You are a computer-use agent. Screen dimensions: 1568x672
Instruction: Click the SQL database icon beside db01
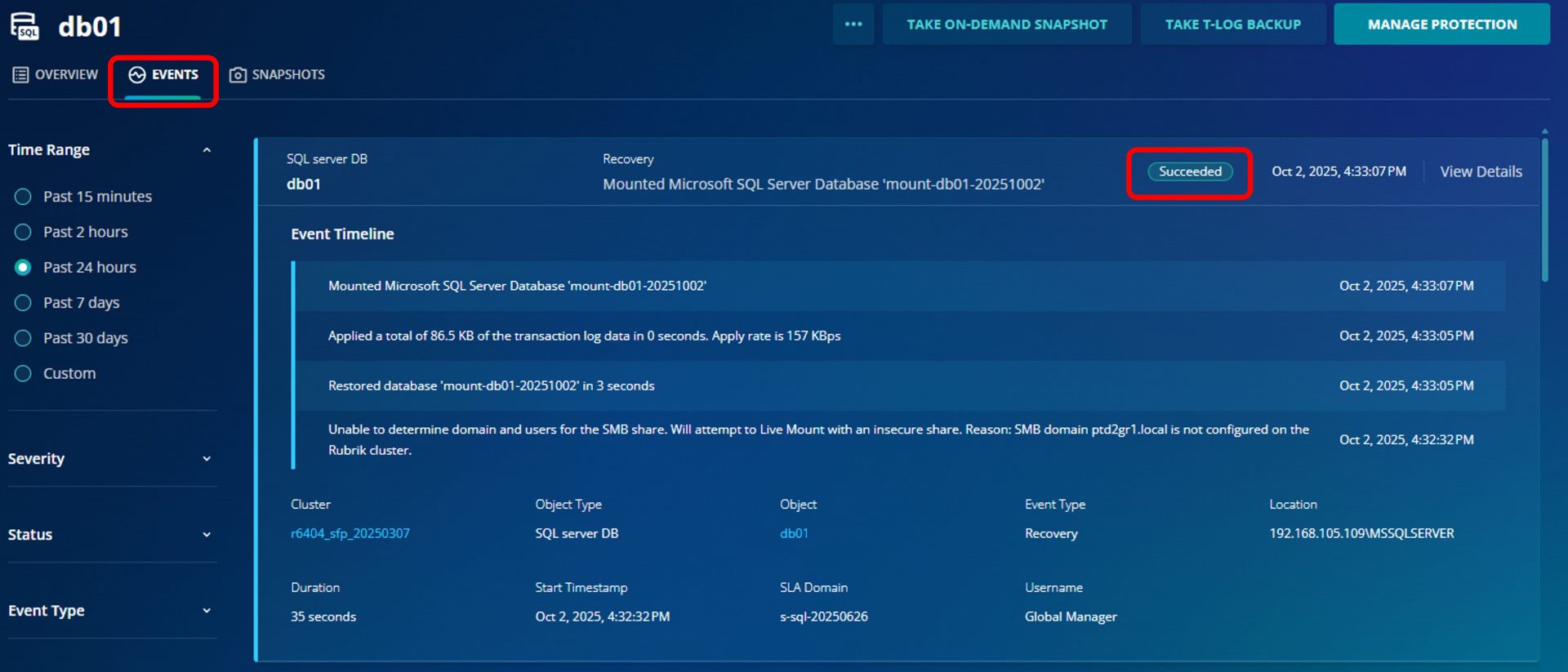24,25
